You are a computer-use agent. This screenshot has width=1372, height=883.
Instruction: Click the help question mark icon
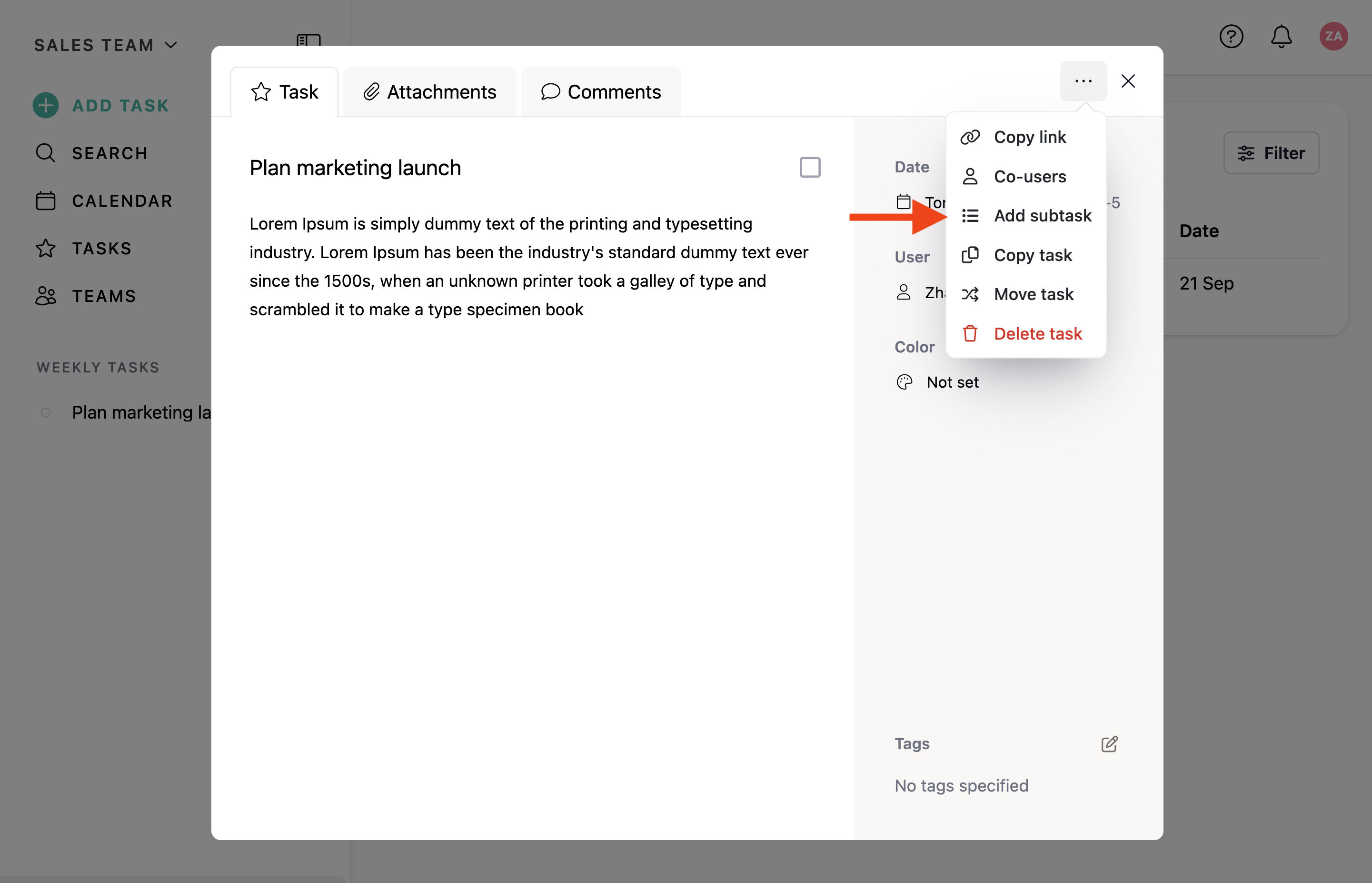[1231, 37]
